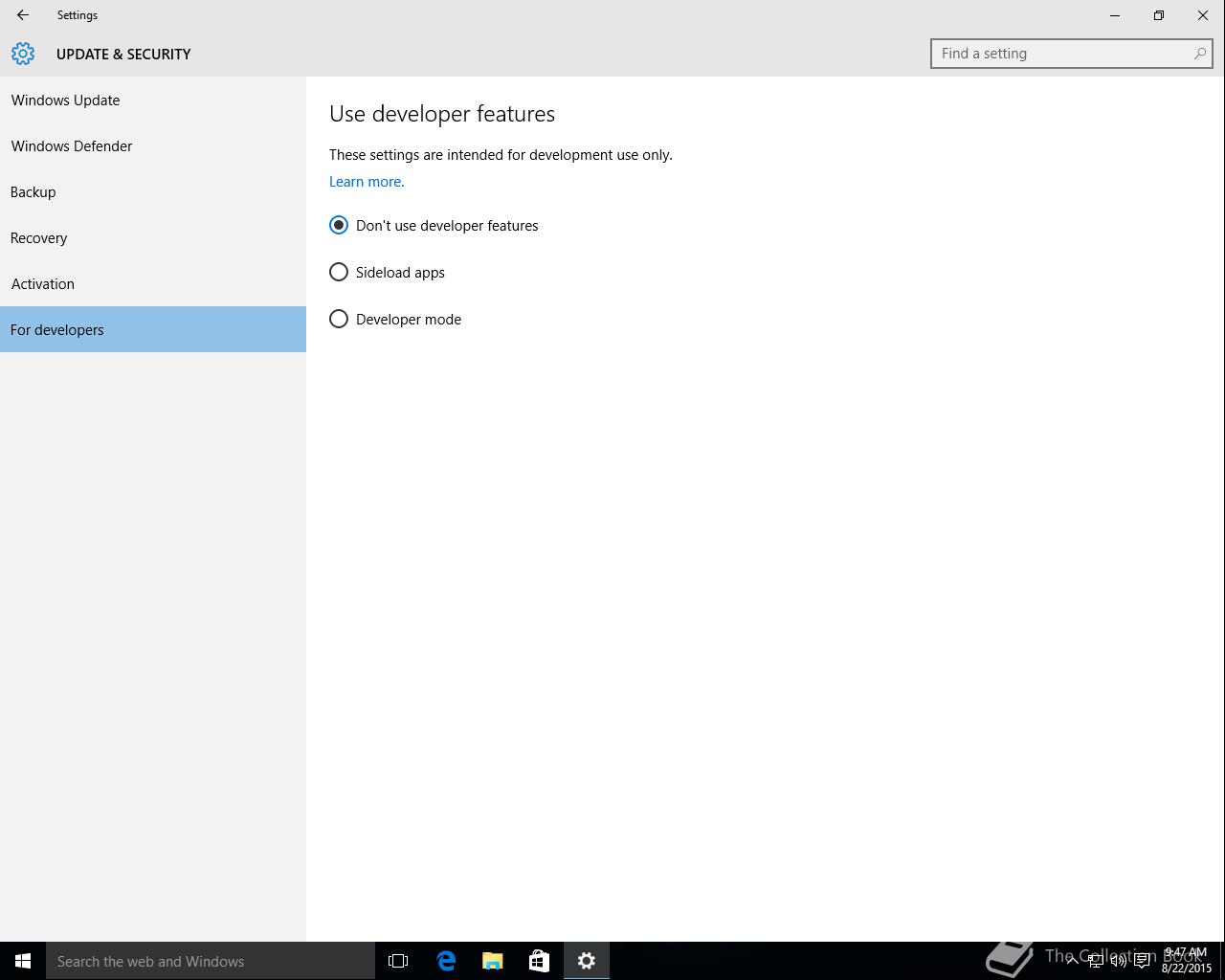Open File Explorer from the taskbar
This screenshot has height=980, width=1225.
click(493, 961)
